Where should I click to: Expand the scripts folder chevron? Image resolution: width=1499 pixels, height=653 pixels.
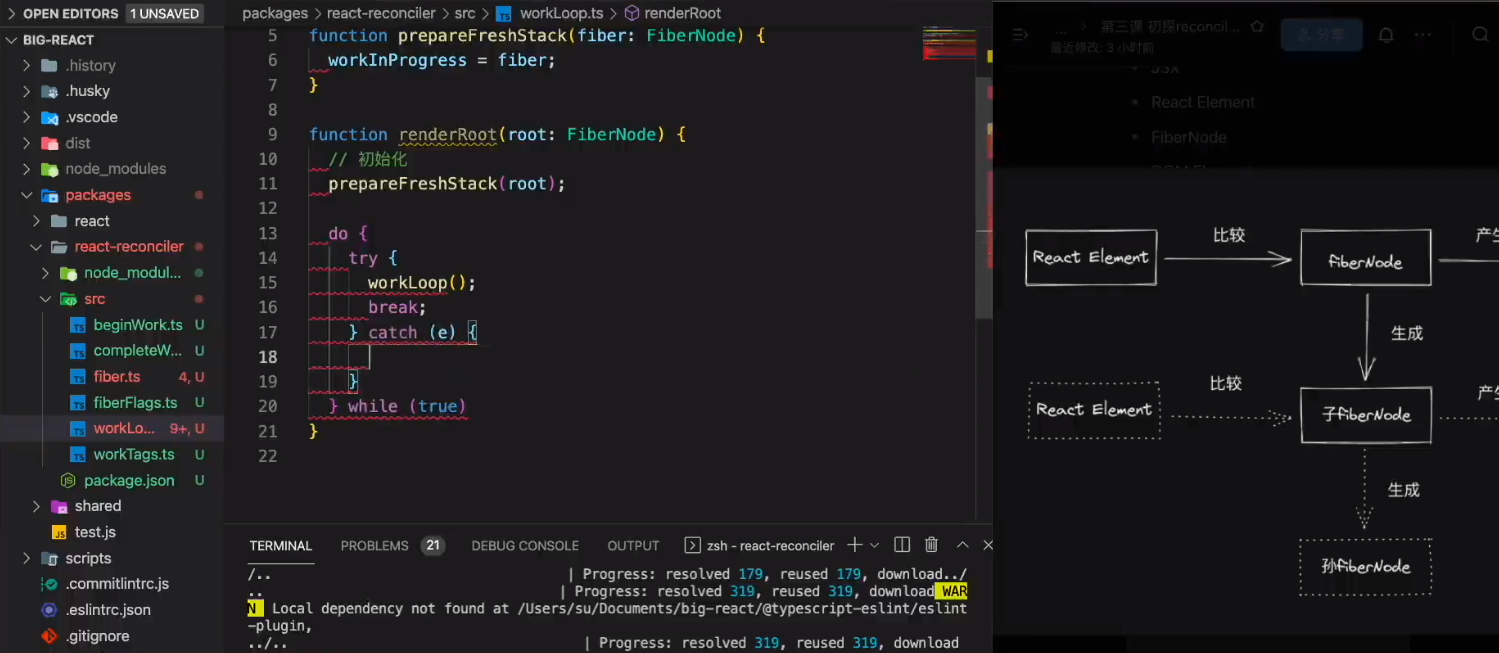26,558
